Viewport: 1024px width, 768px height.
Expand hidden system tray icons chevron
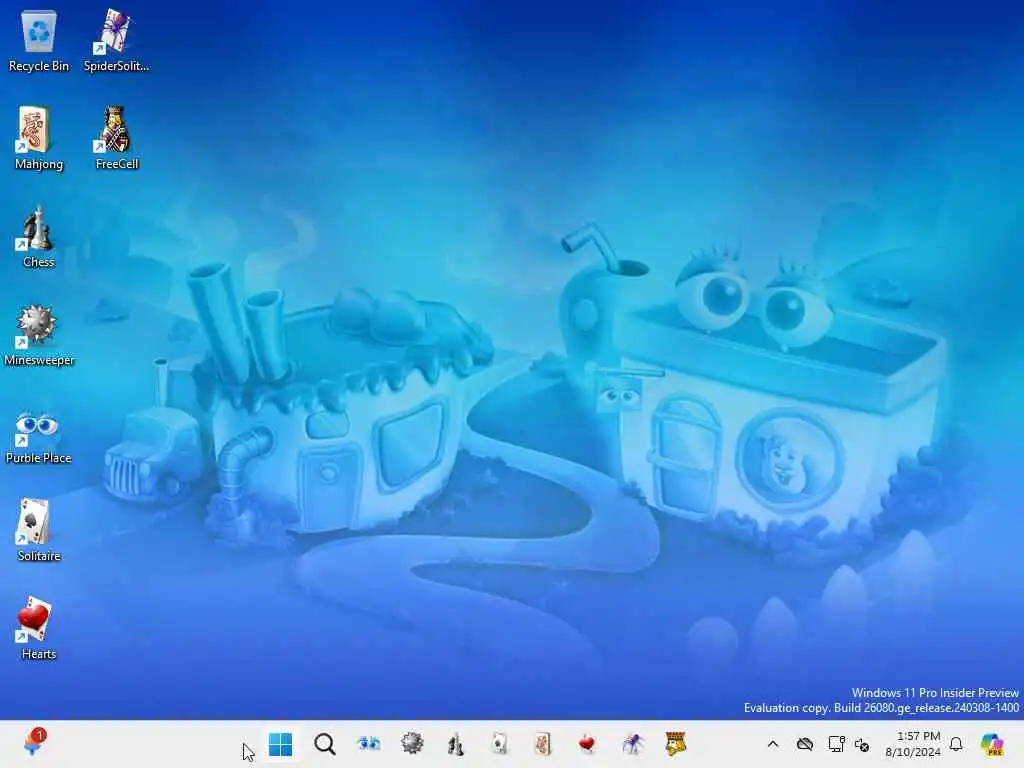pos(773,744)
